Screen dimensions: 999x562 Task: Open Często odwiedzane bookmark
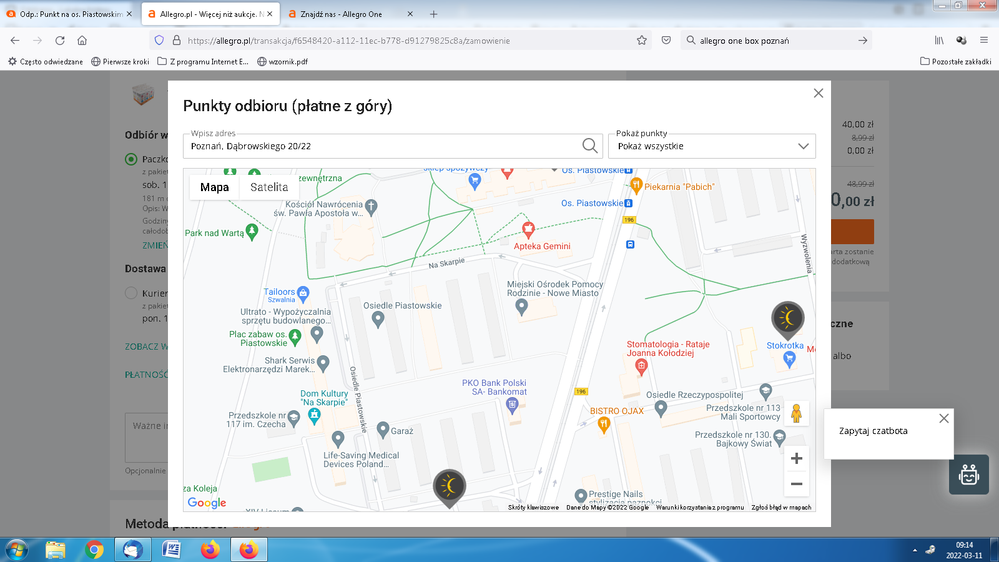[45, 62]
